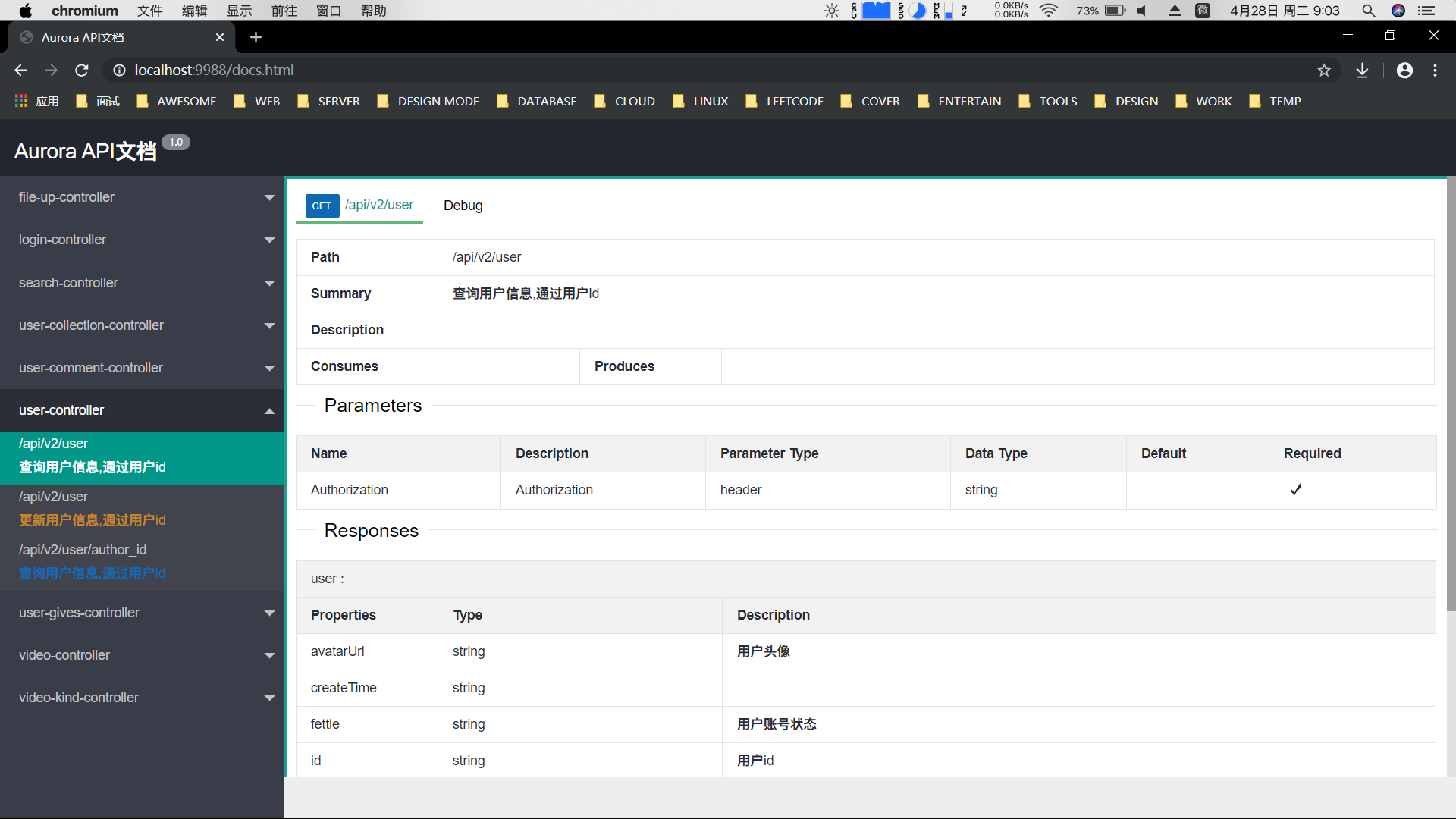Switch to the Debug tab

[x=463, y=206]
